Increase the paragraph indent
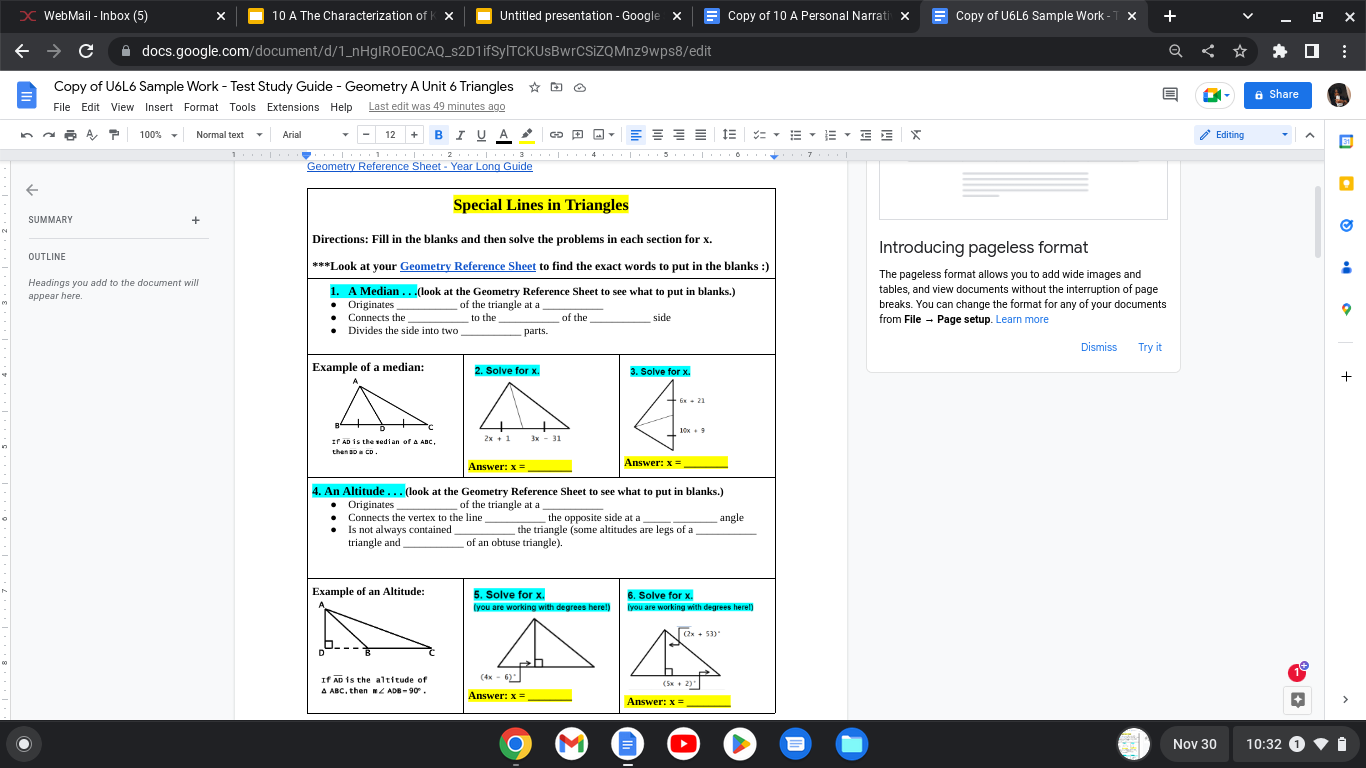Image resolution: width=1366 pixels, height=768 pixels. click(887, 135)
